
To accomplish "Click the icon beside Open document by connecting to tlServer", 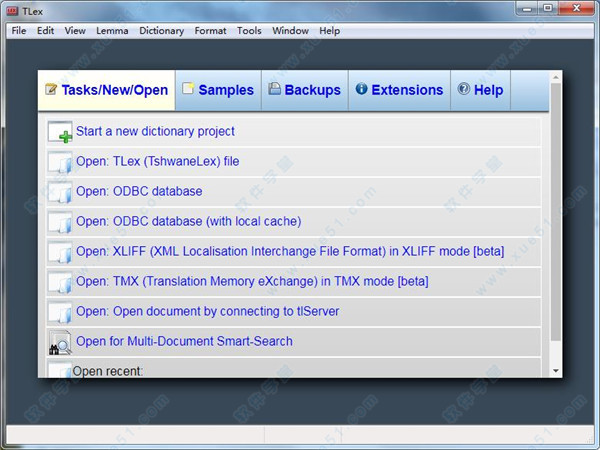I will pos(60,312).
